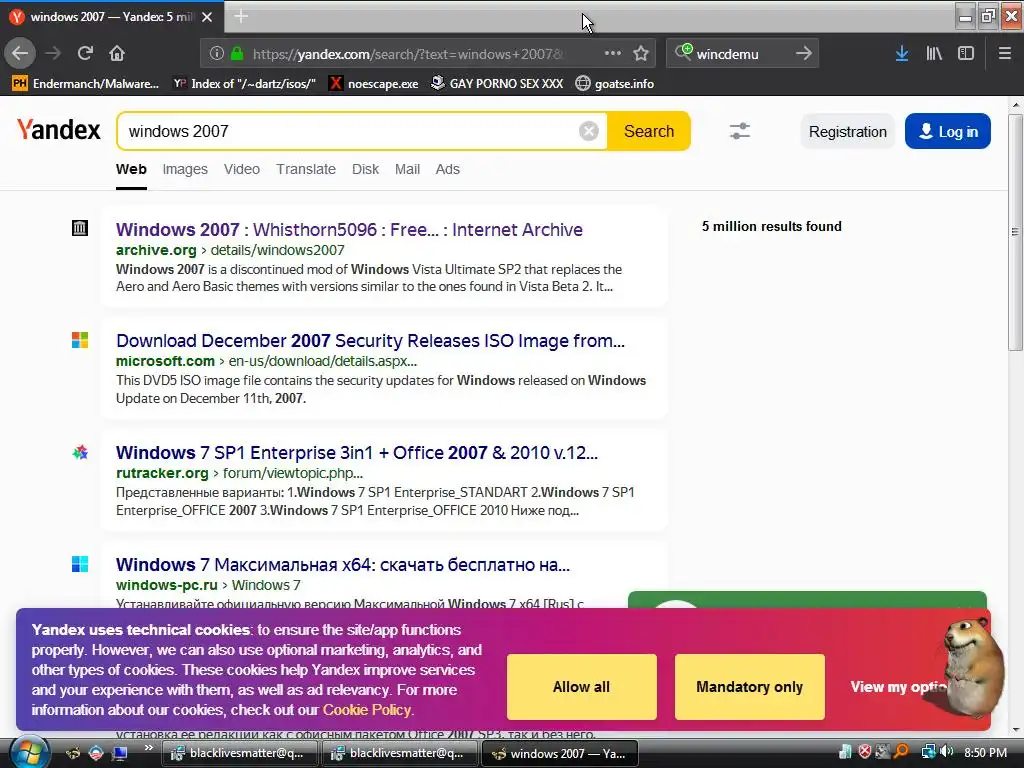Viewport: 1024px width, 768px height.
Task: Open the Mail tab
Action: click(407, 169)
